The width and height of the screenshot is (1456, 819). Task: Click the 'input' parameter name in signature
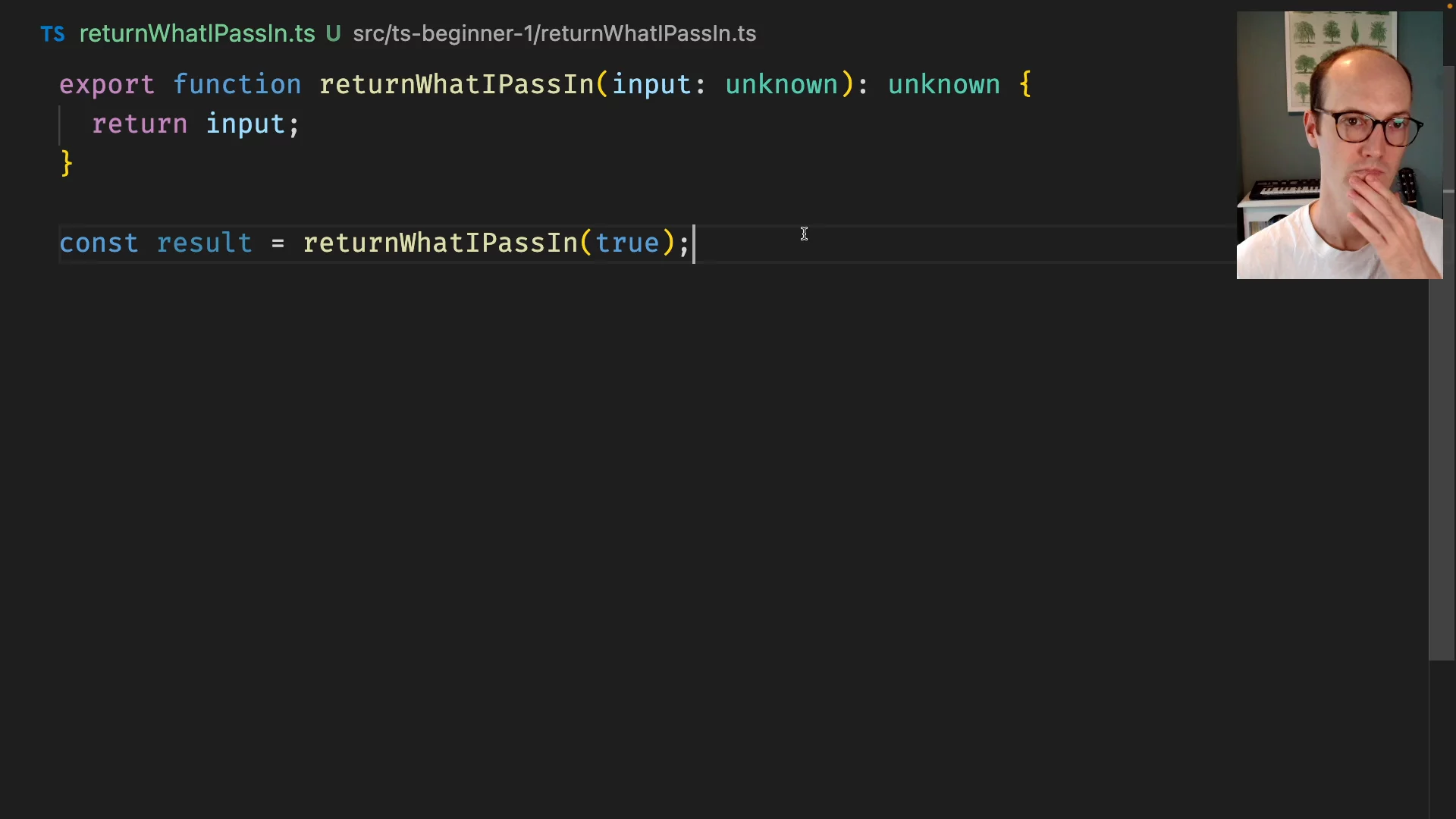coord(651,84)
